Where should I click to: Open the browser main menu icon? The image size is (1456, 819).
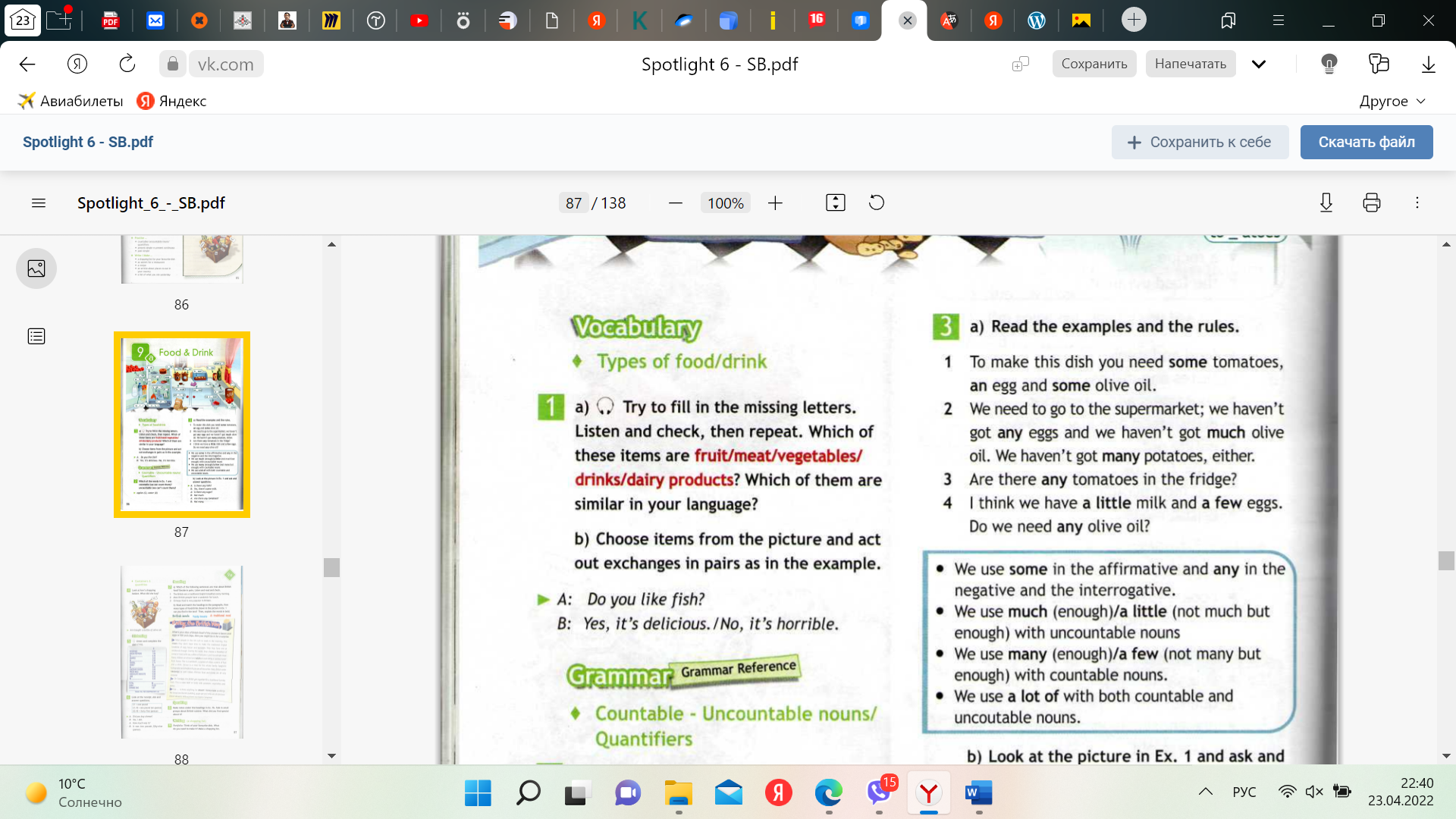[x=1279, y=20]
